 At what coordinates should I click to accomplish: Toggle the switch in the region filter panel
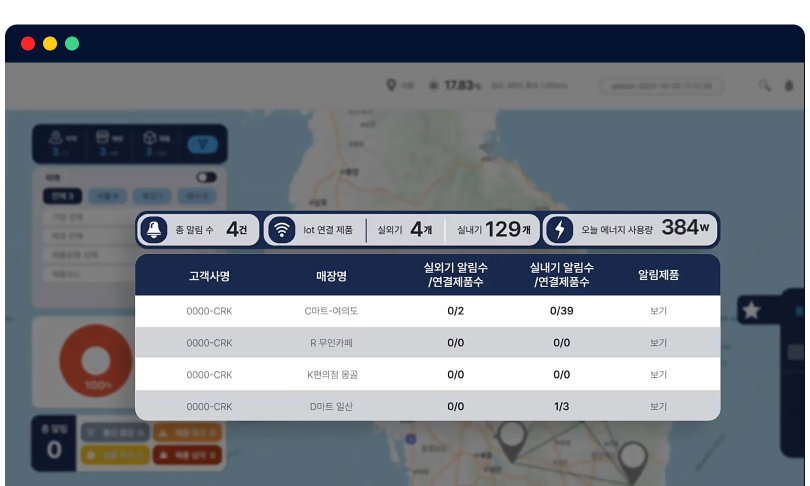click(206, 177)
